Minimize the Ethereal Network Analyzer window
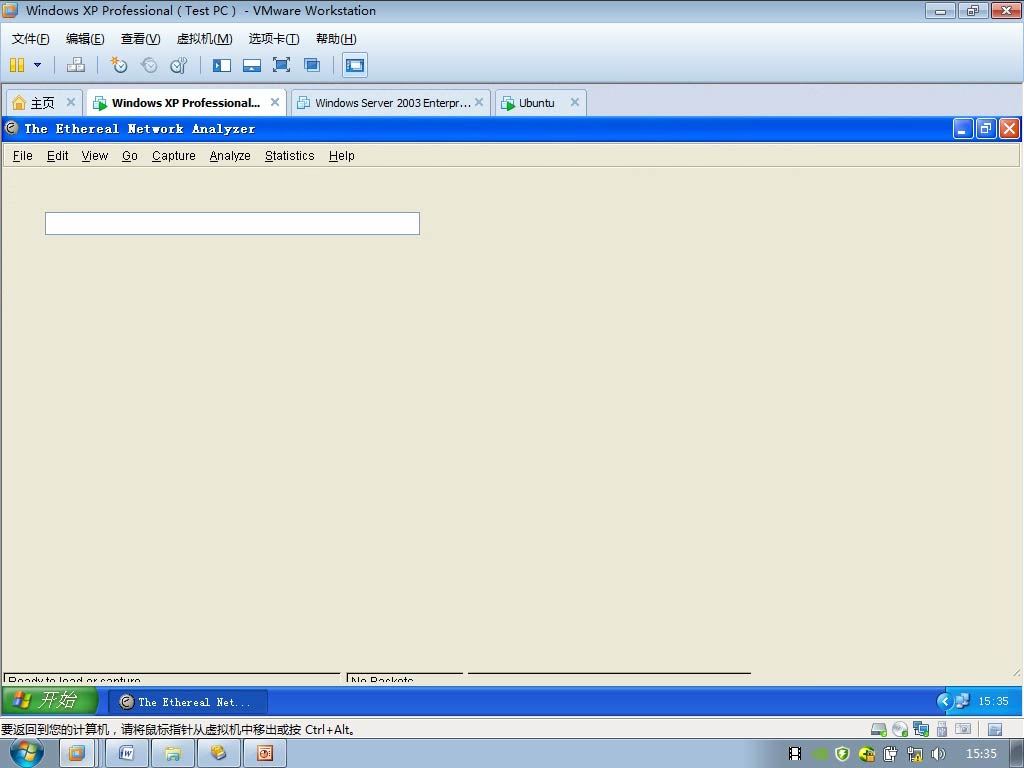Viewport: 1024px width, 768px height. [963, 129]
